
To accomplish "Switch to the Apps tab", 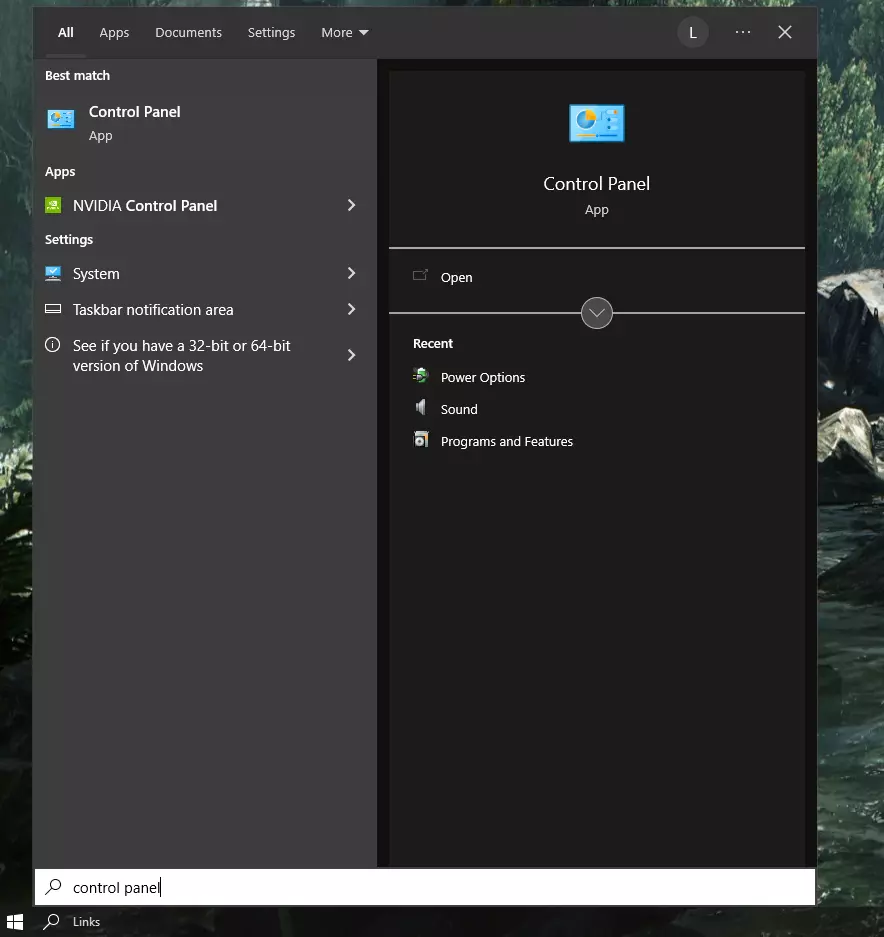I will [114, 33].
